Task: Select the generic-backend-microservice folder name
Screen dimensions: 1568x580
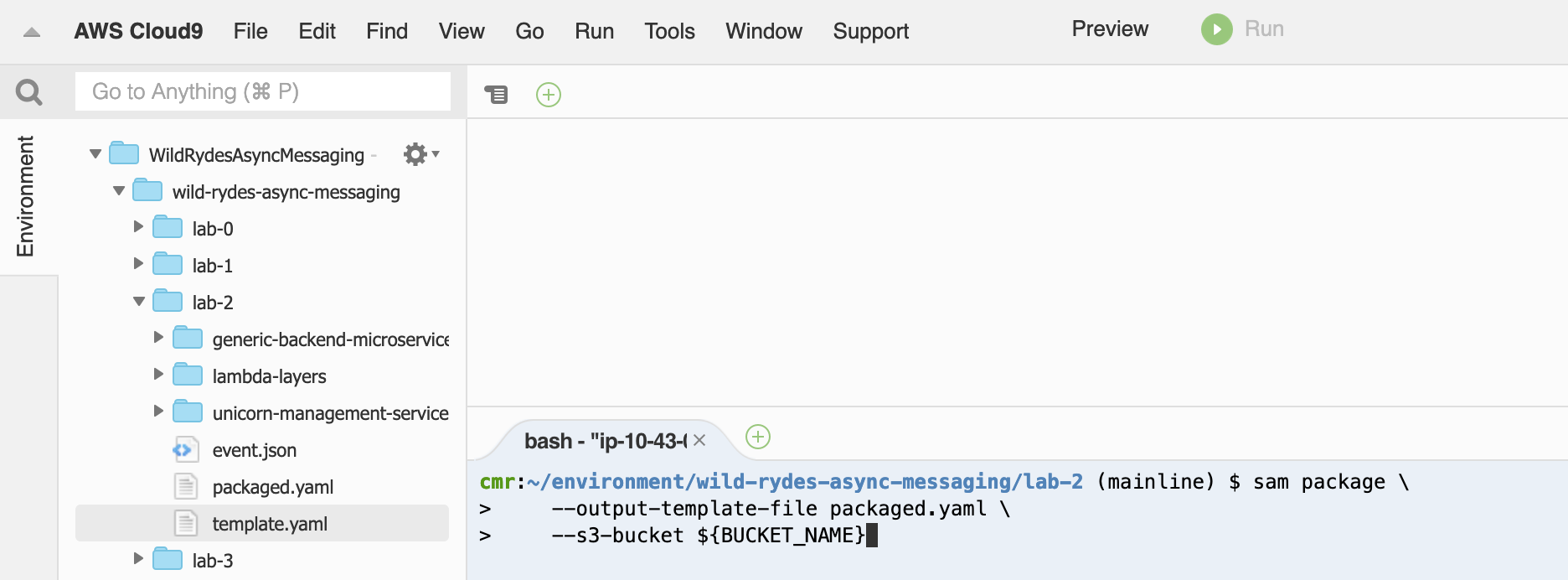Action: 331,339
